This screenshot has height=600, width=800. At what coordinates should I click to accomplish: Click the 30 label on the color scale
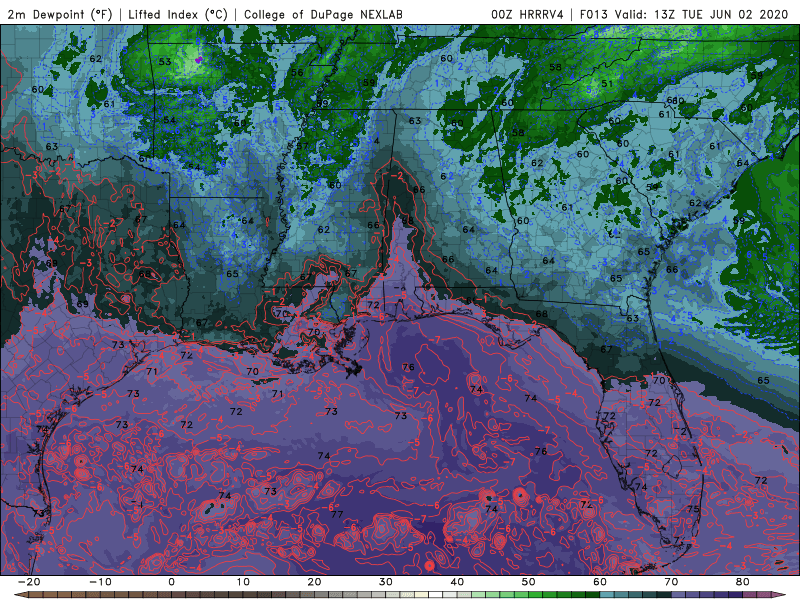(x=386, y=582)
